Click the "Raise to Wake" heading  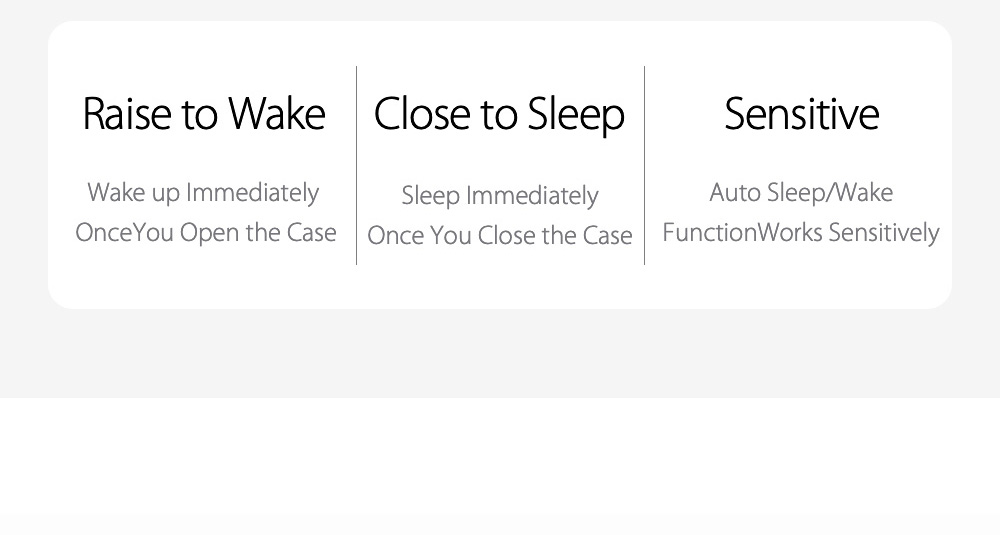point(204,114)
